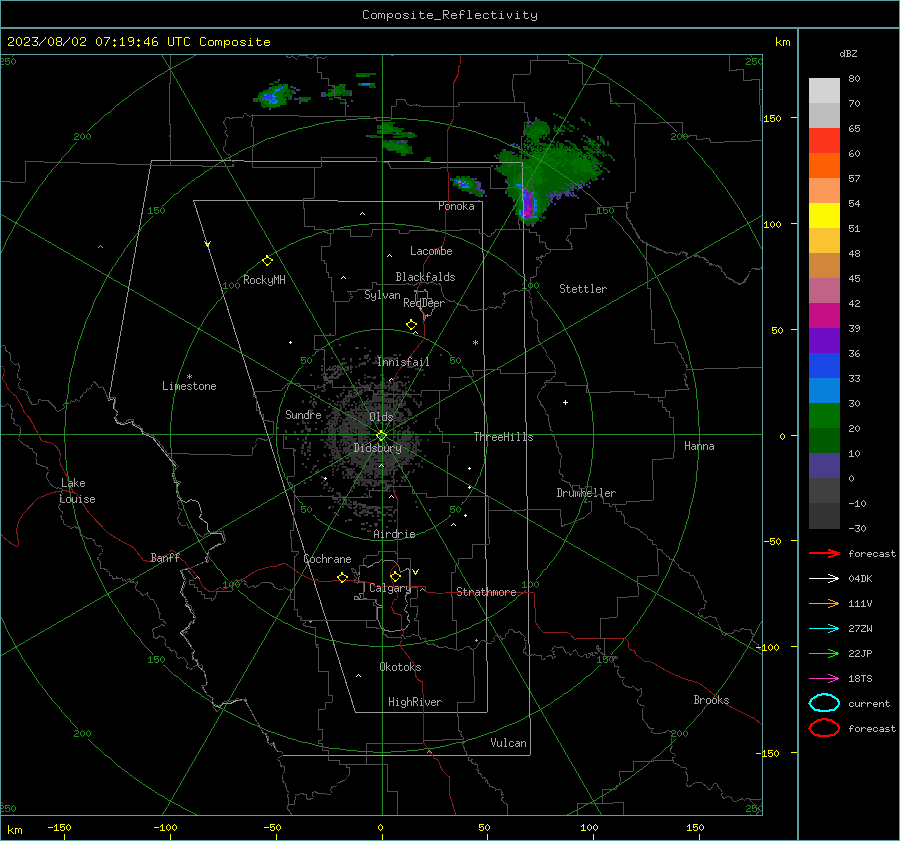Click the yellow radar site marker at Didsbury
Screen dimensions: 900x841
coord(381,436)
